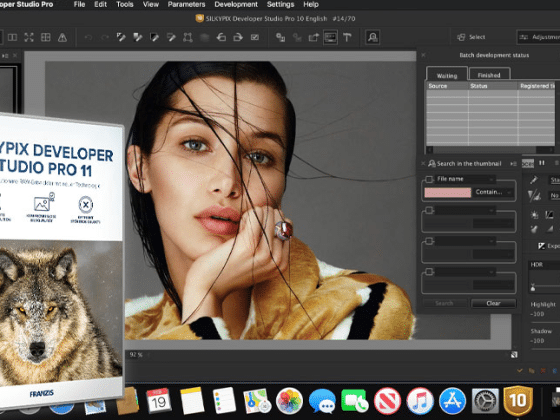Open the Edit menu

point(100,5)
